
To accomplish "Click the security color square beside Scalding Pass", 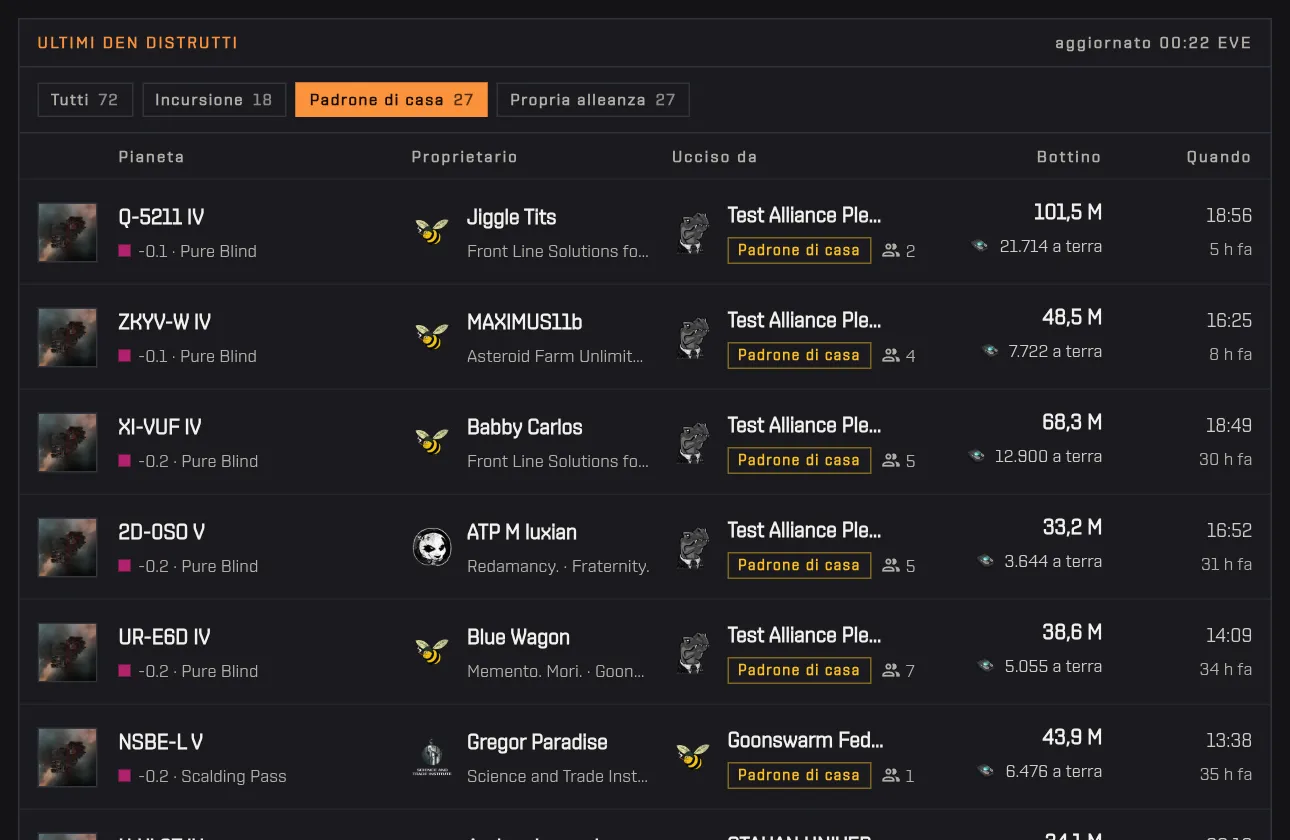I will 125,776.
